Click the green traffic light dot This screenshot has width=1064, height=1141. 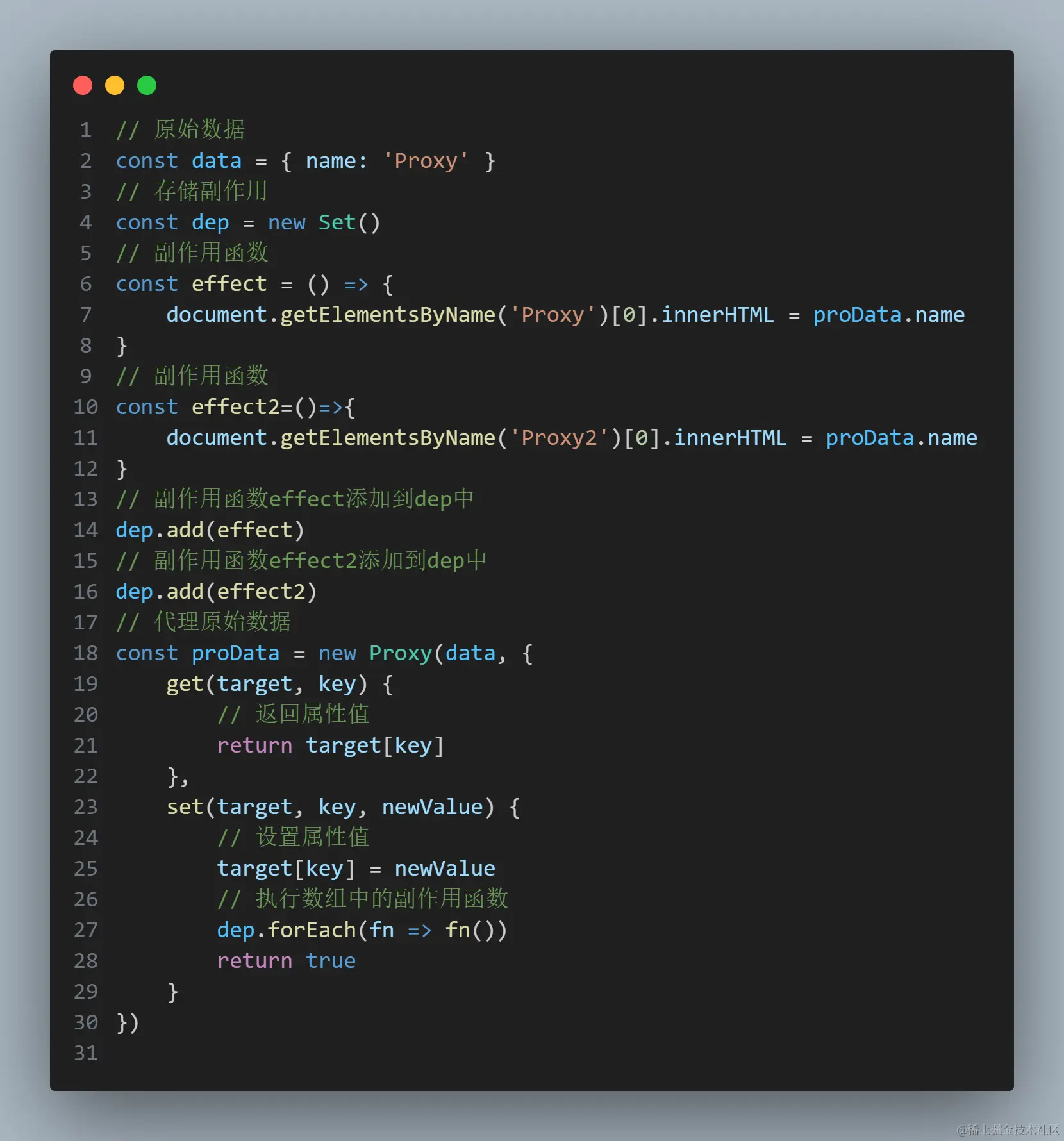click(x=146, y=85)
